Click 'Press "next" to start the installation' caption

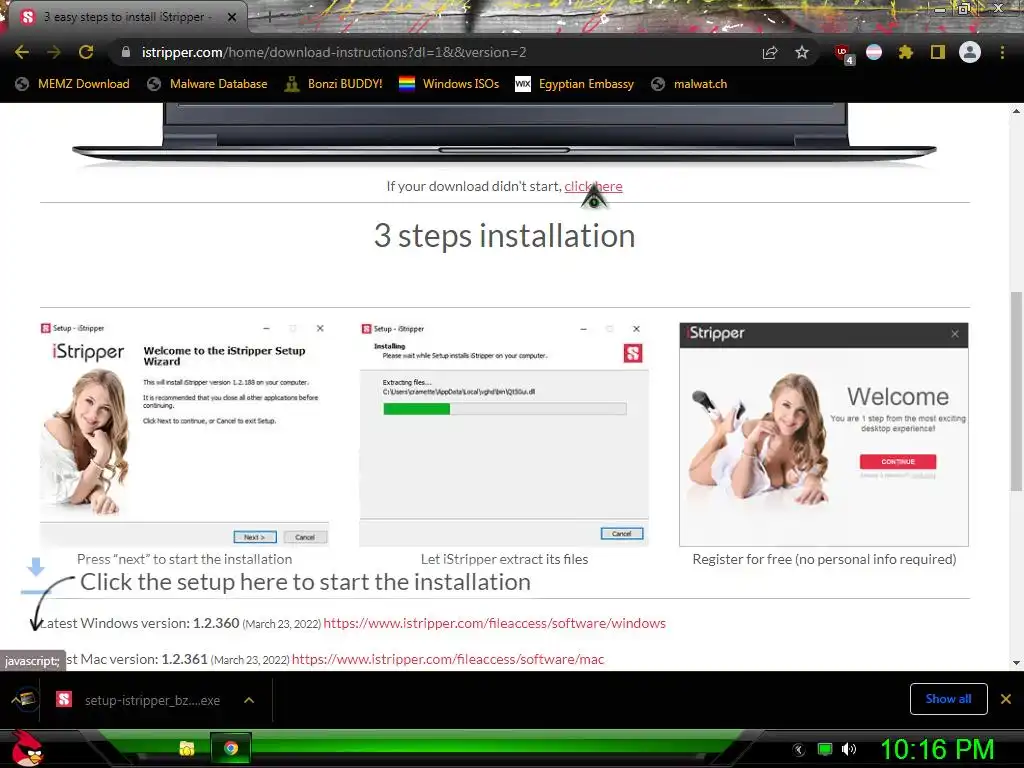click(184, 559)
